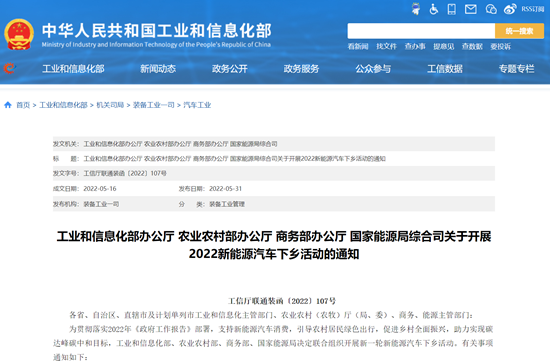Click the ministry title 中华人民共和国工业和信息化部

click(156, 31)
